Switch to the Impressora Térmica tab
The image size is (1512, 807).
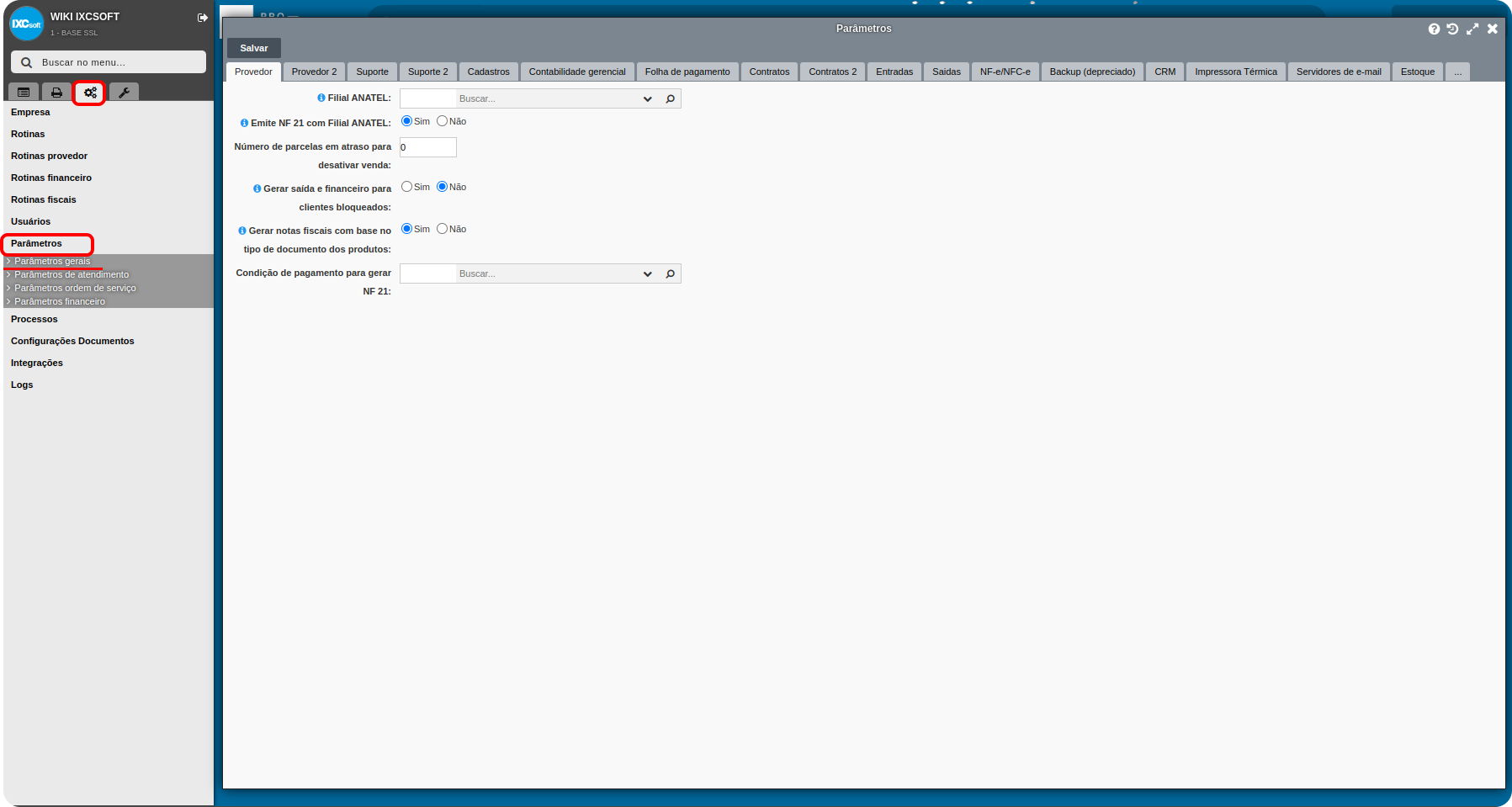pos(1236,72)
